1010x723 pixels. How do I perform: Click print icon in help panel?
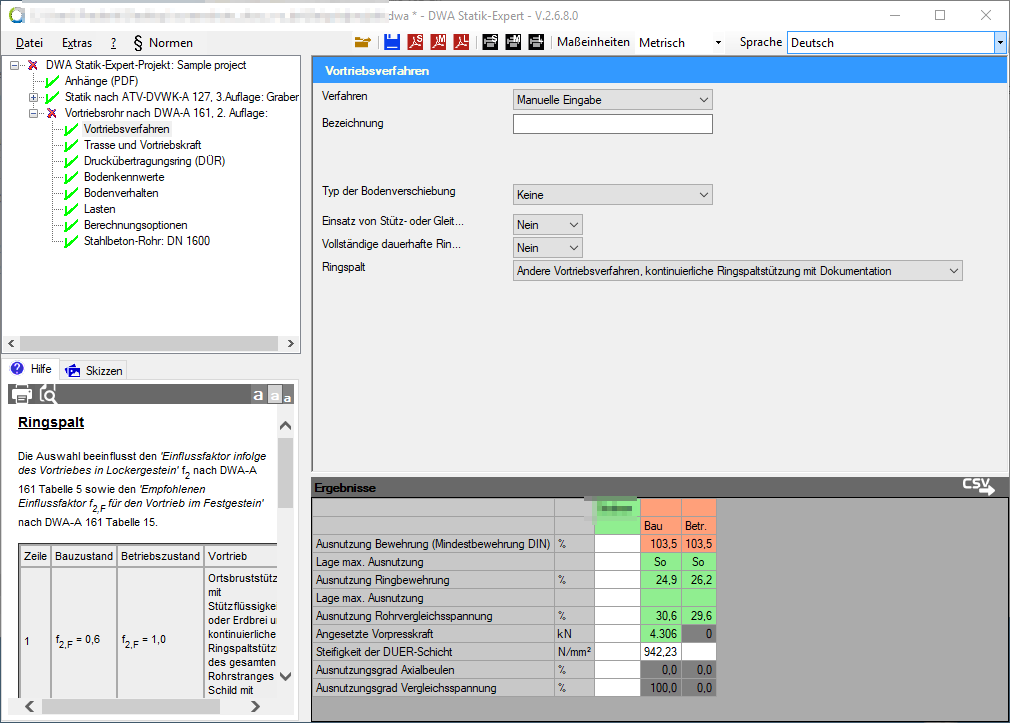[x=21, y=394]
